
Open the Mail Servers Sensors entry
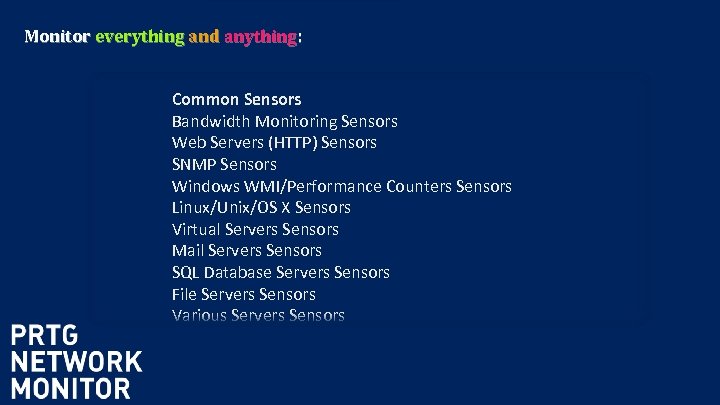(x=246, y=250)
